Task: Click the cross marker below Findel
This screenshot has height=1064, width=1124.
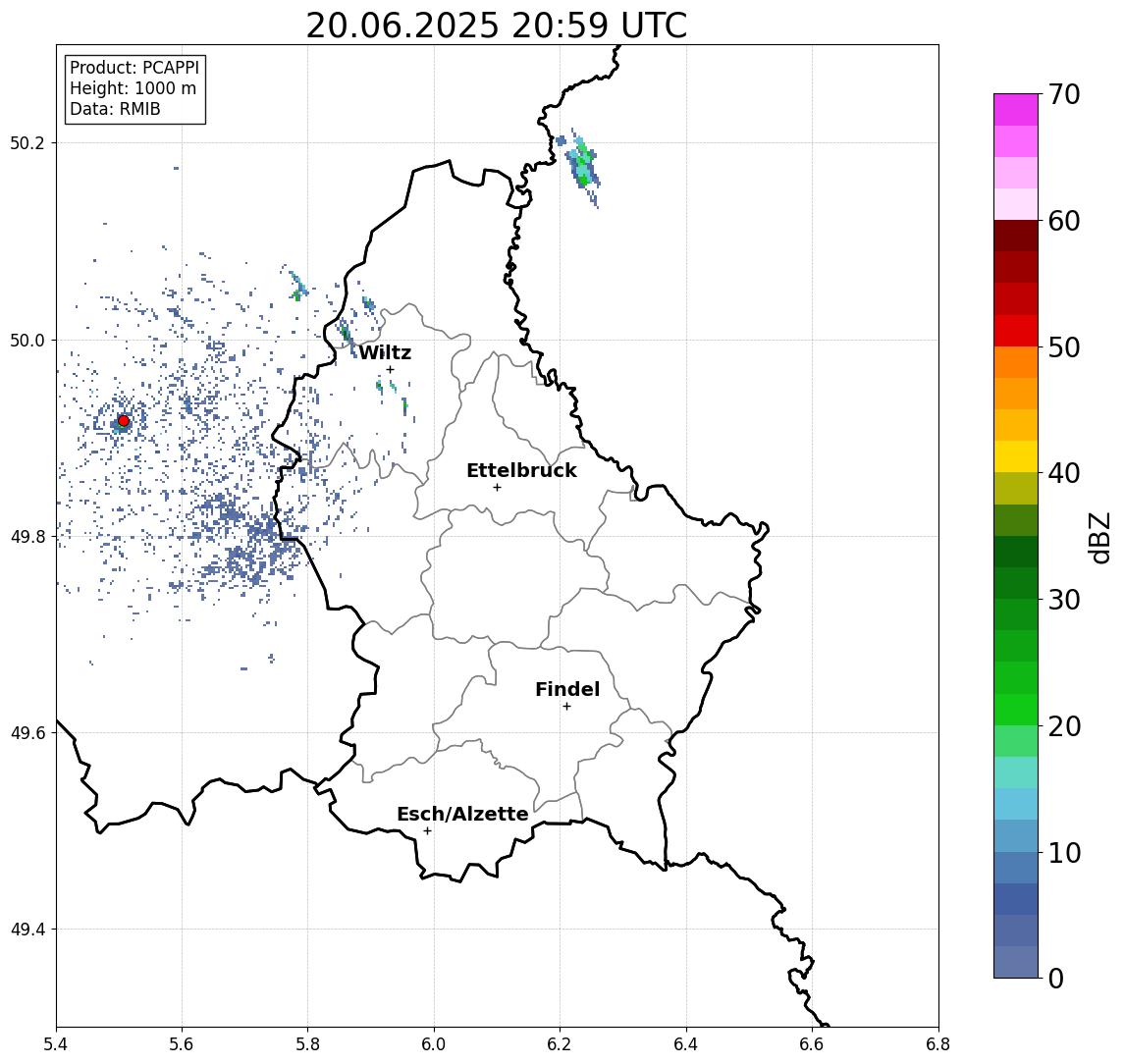Action: pos(566,707)
